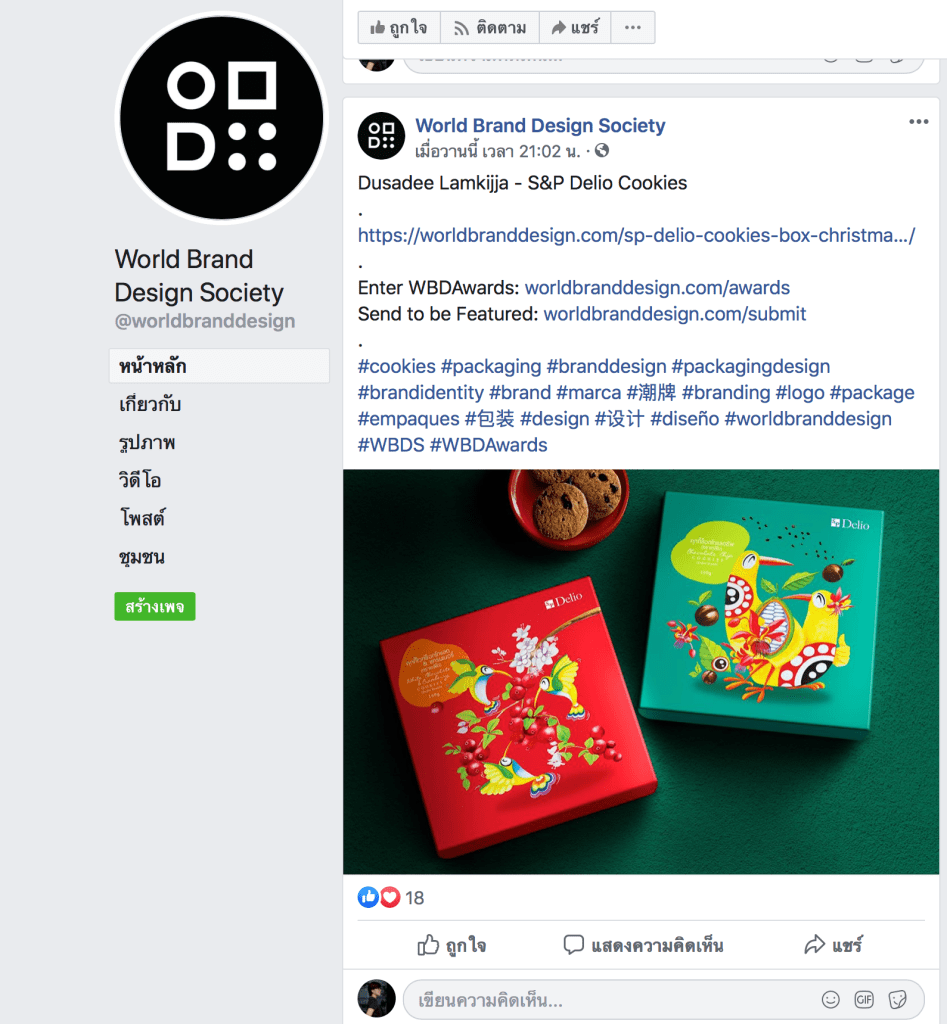Open the worldbranddesign.com/awards link
This screenshot has height=1024, width=947.
click(x=657, y=287)
